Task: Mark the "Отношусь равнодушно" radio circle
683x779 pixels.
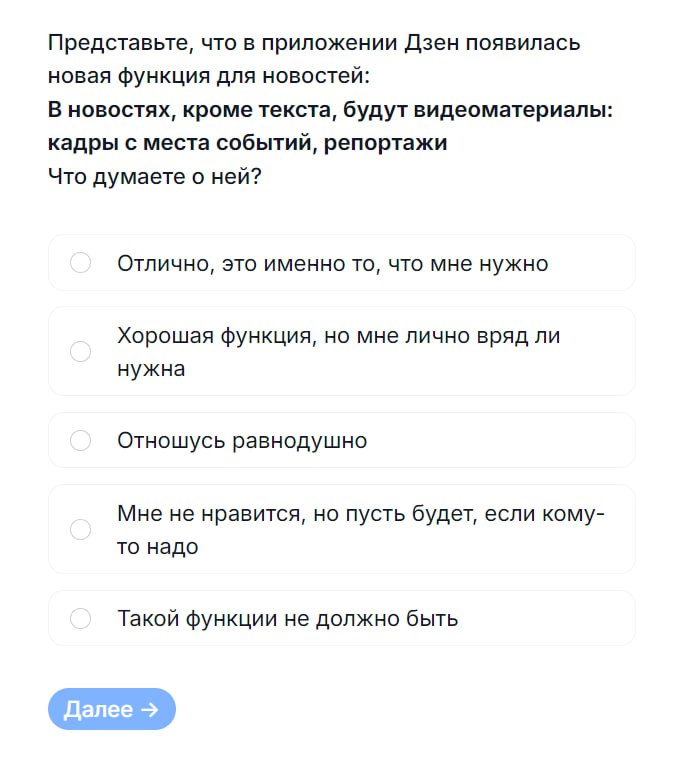Action: 81,440
